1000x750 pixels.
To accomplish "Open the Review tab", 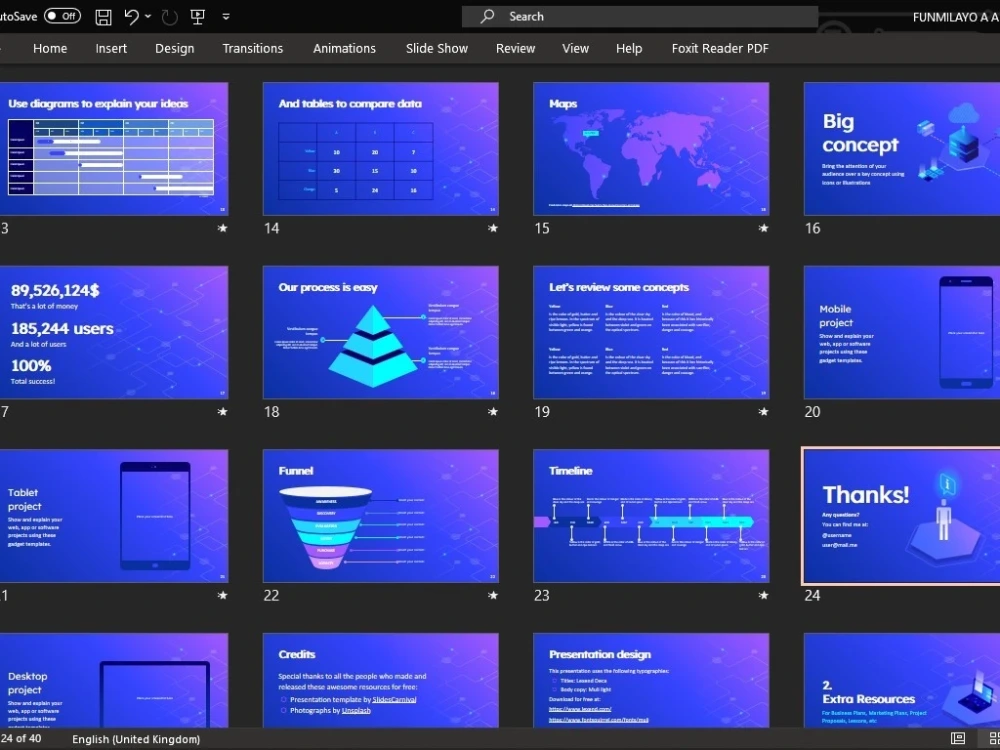I will pyautogui.click(x=515, y=48).
